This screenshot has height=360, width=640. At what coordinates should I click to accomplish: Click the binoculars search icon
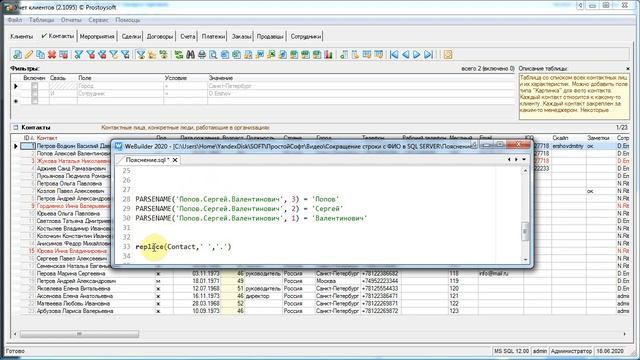[x=190, y=54]
